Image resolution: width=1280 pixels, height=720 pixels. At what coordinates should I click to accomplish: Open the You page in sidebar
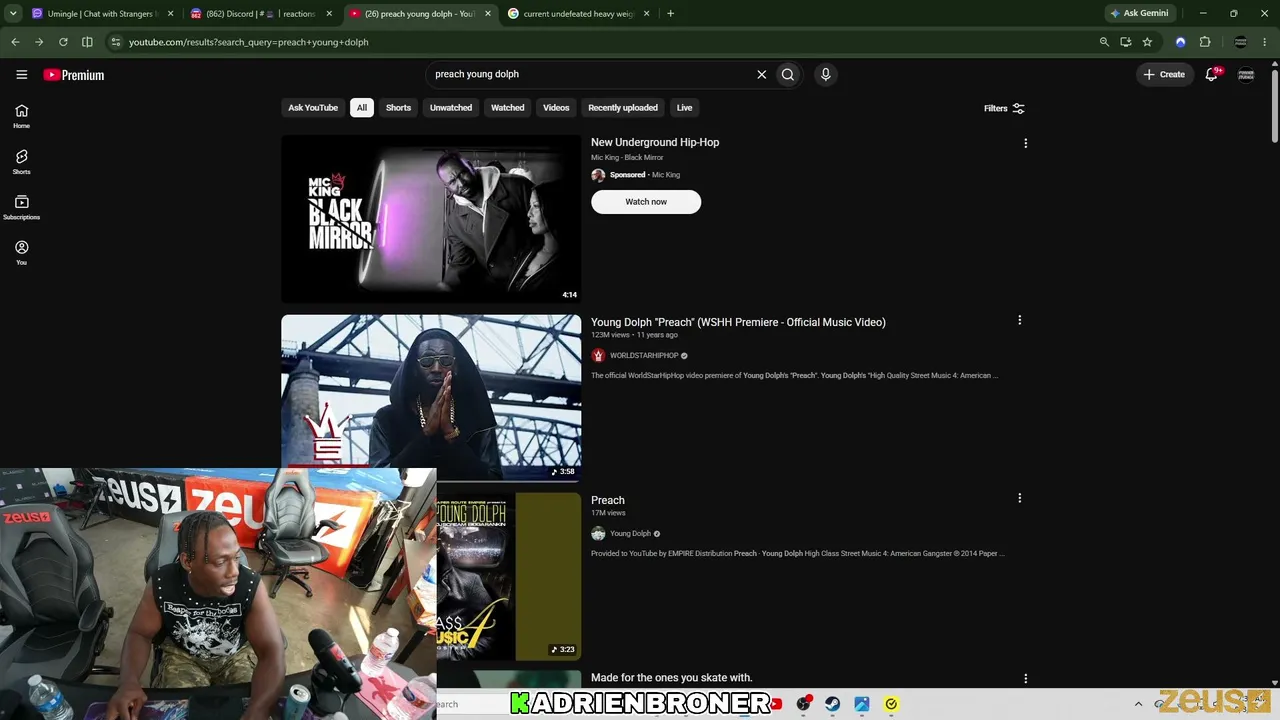[x=21, y=252]
